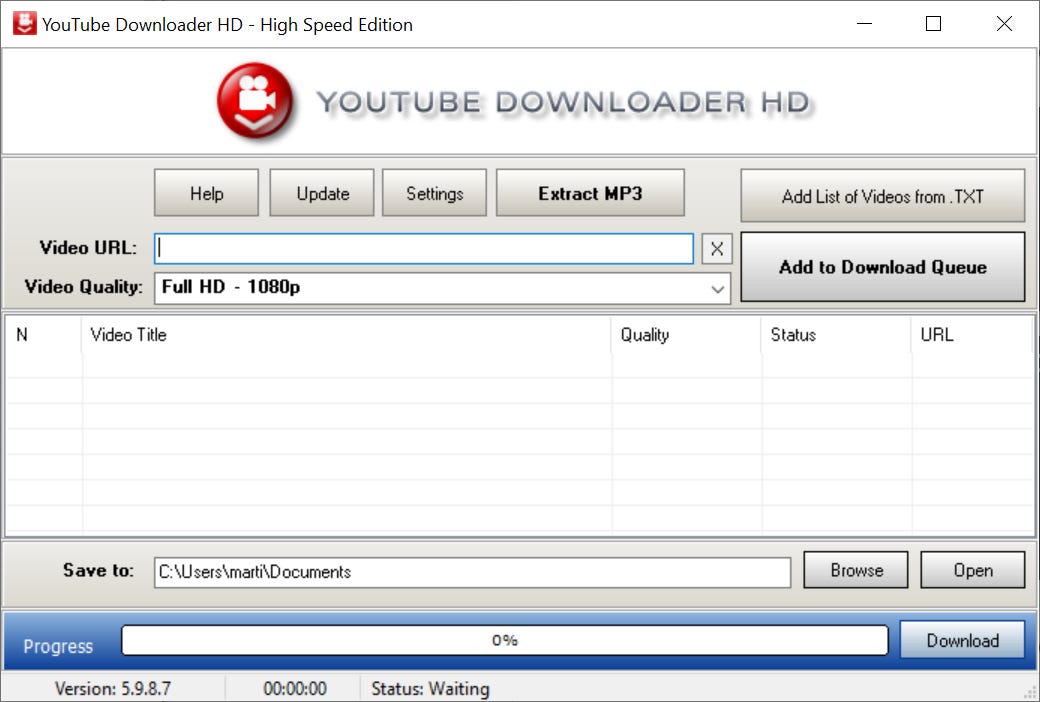Click the Save to: label

[98, 570]
